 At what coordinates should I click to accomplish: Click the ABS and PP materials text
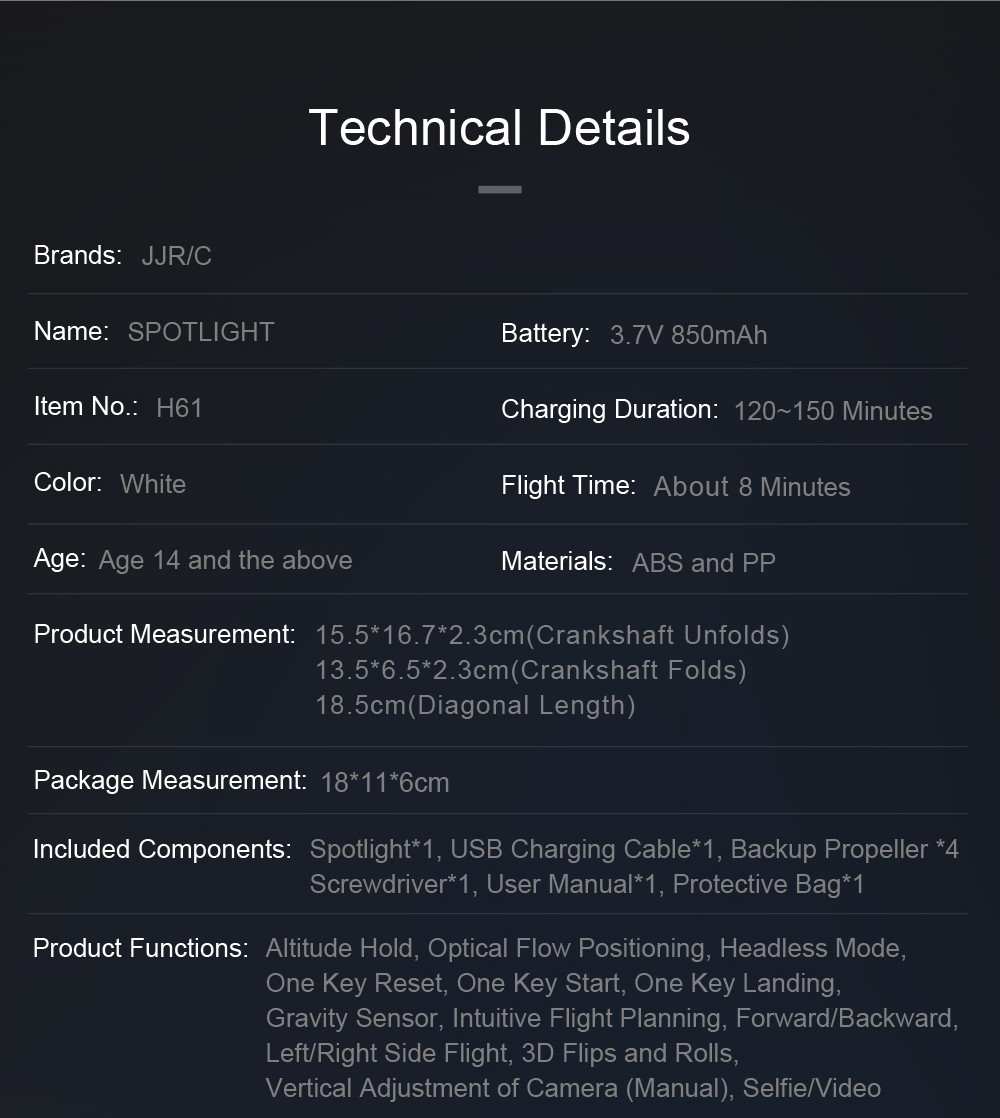(x=703, y=563)
